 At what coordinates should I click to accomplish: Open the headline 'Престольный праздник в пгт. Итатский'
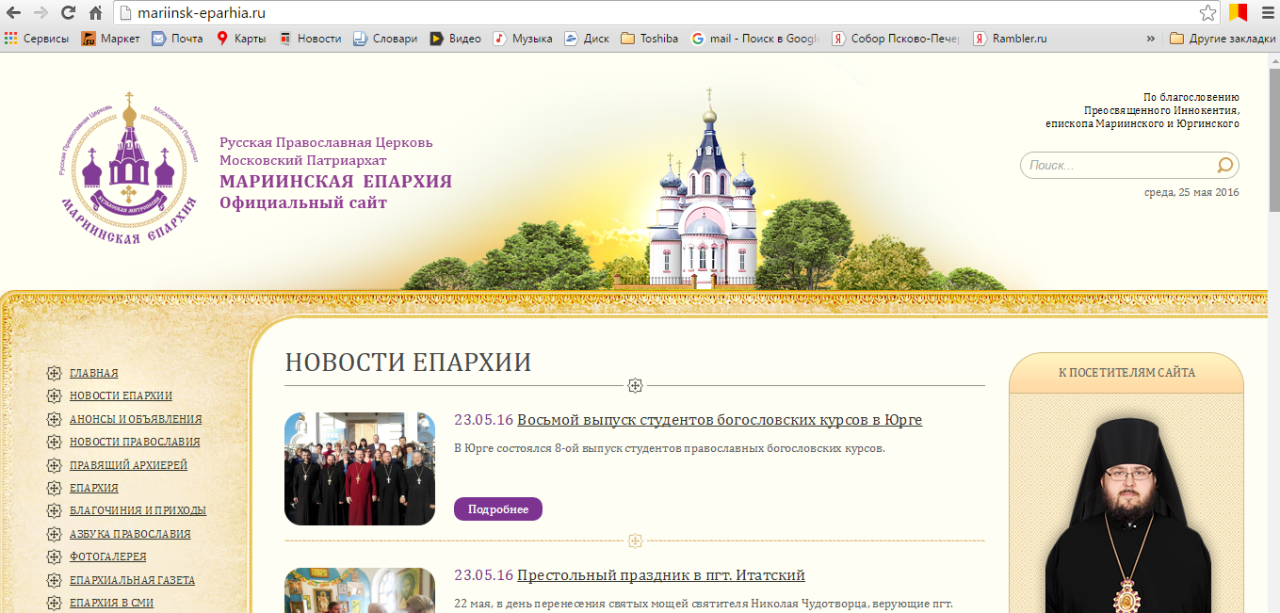pos(661,575)
